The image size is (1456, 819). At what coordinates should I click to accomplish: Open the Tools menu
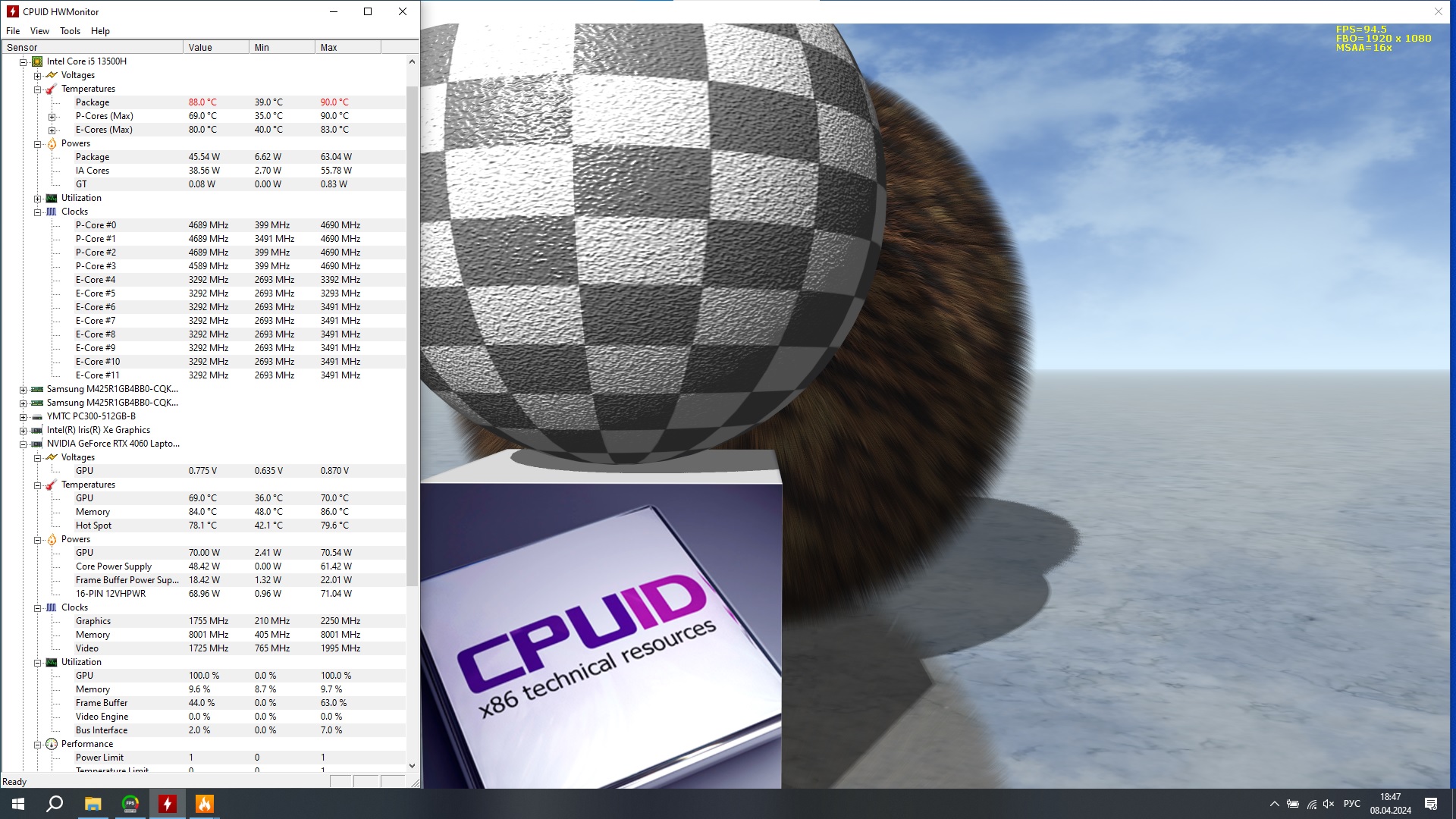coord(70,31)
